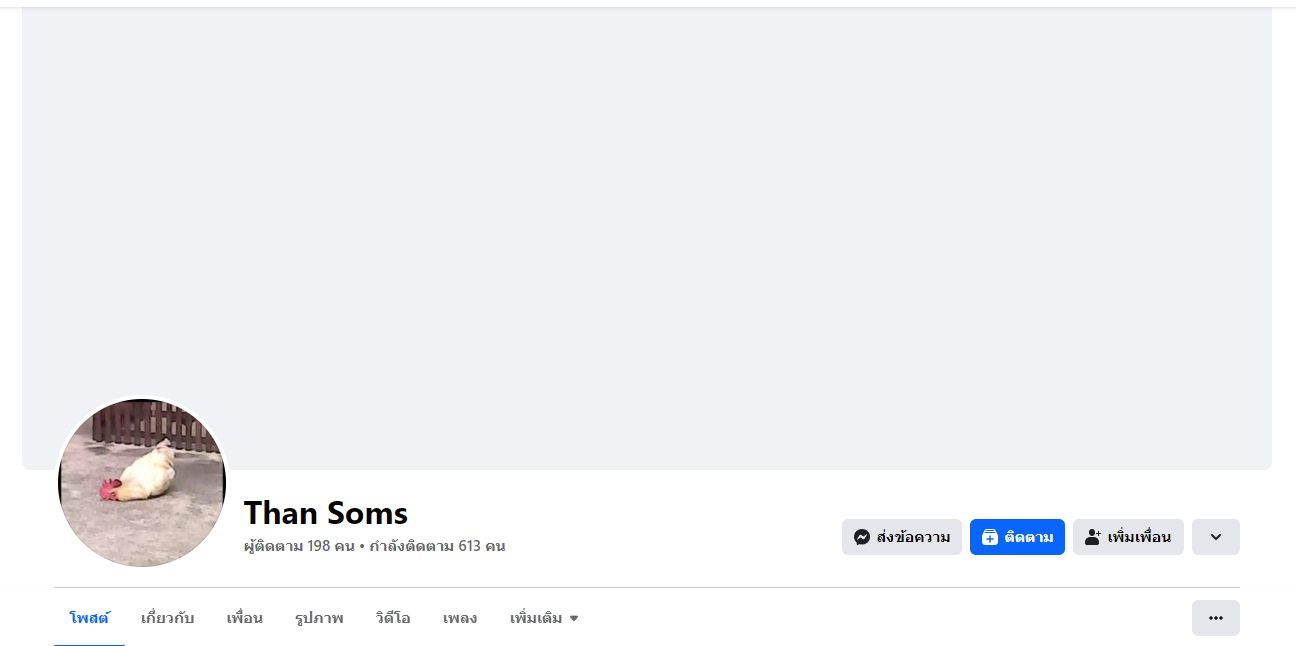
Task: Open the เกี่ยวกับ tab
Action: coord(168,618)
